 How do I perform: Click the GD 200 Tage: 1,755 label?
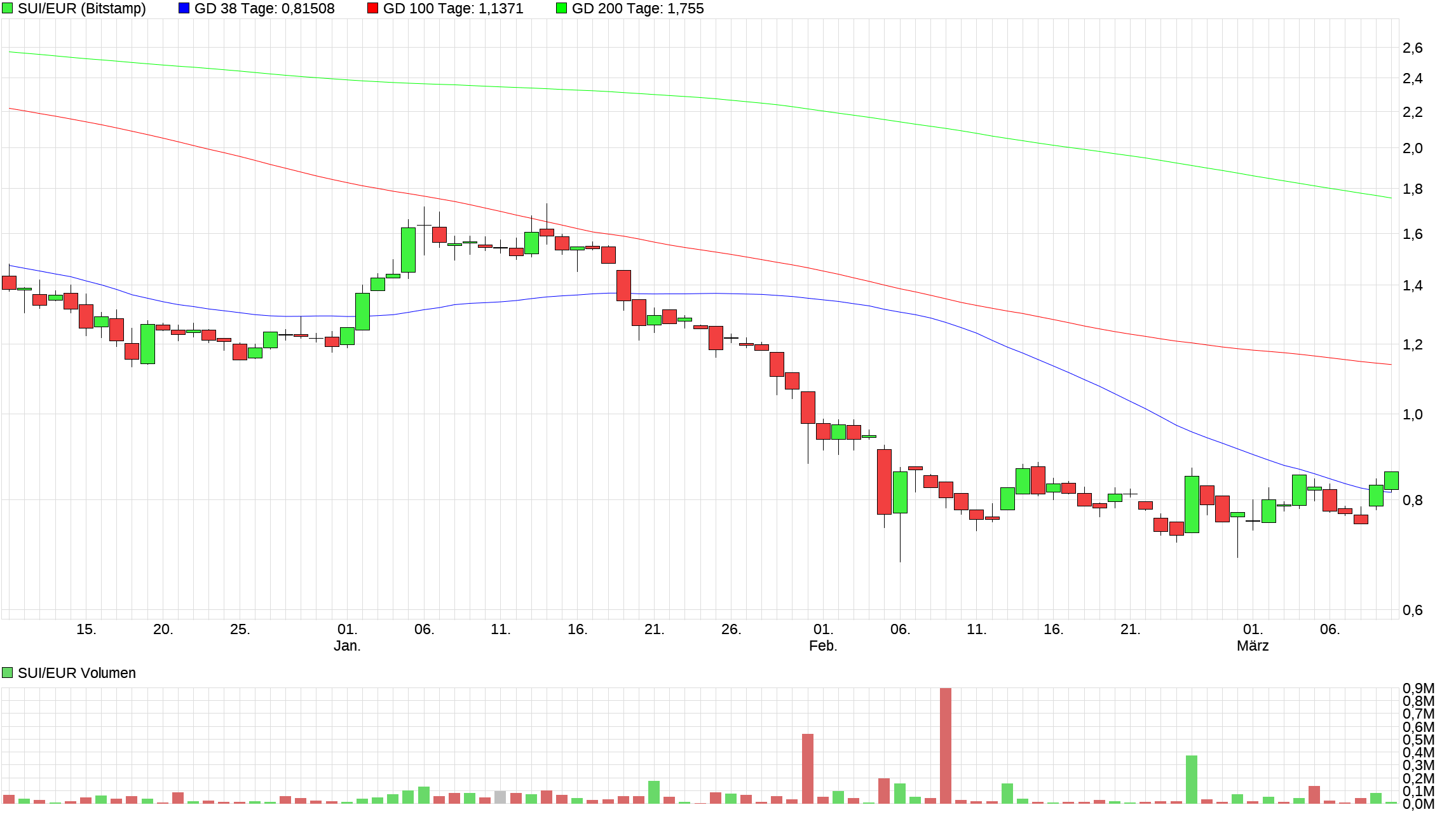click(x=637, y=9)
